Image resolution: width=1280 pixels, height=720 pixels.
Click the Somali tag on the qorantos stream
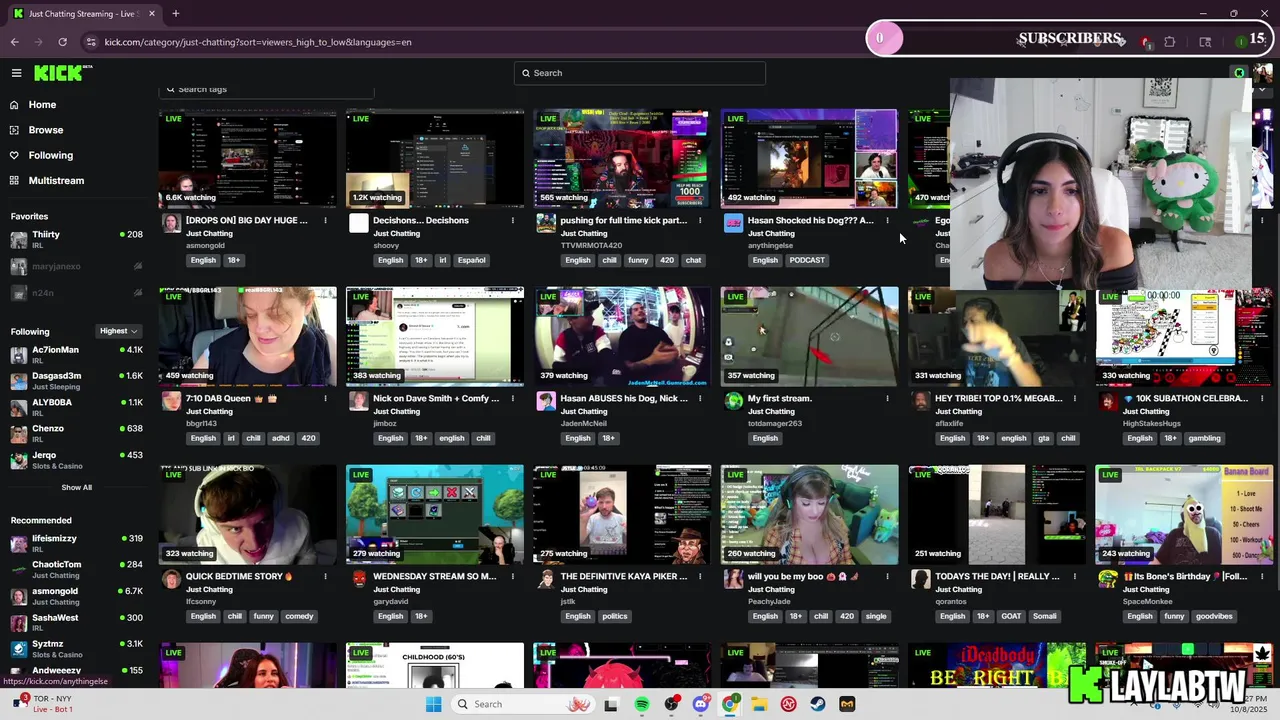click(x=1044, y=616)
